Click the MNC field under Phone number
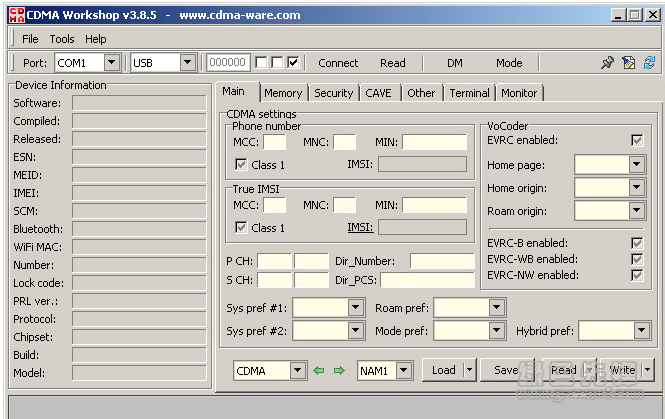The image size is (665, 419). tap(344, 142)
